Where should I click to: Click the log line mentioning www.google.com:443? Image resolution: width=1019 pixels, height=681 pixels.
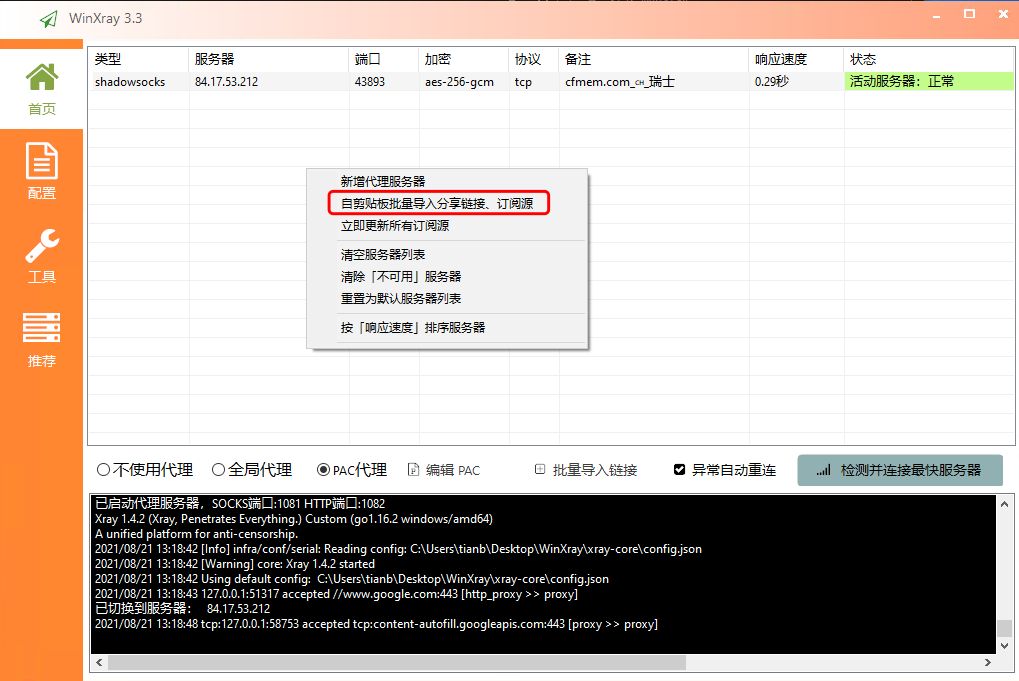tap(336, 594)
